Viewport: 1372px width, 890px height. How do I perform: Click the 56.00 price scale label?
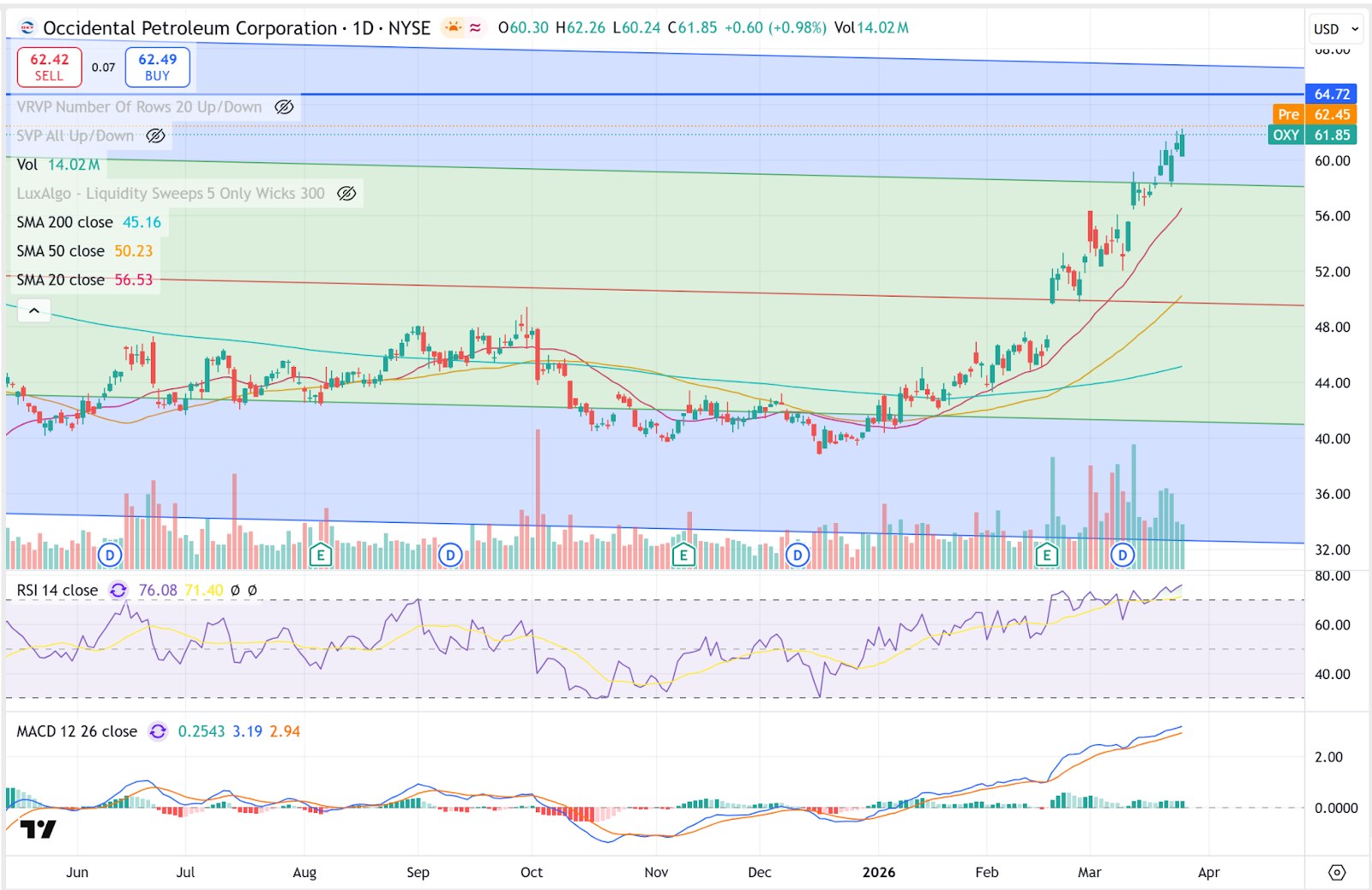pyautogui.click(x=1333, y=216)
